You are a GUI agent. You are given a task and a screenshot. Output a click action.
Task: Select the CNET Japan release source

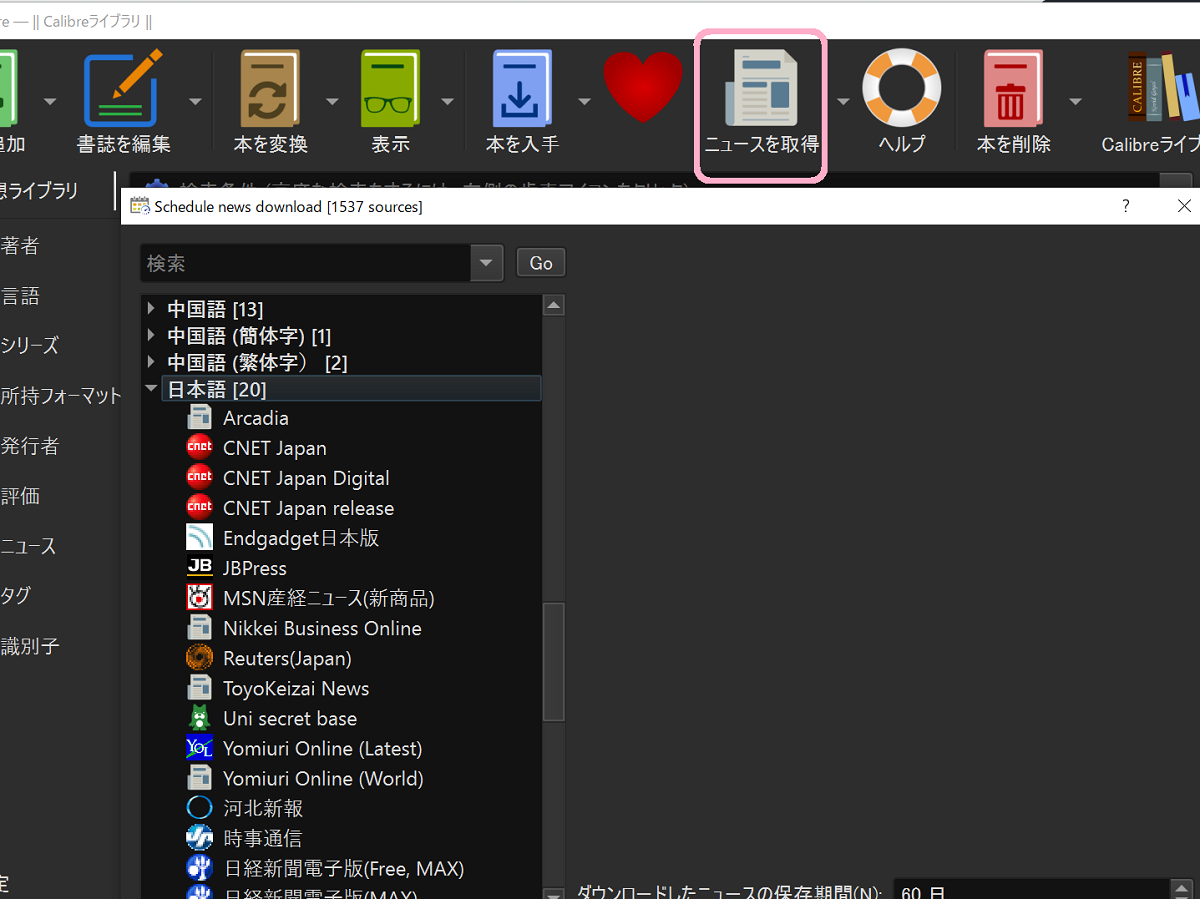[x=309, y=508]
